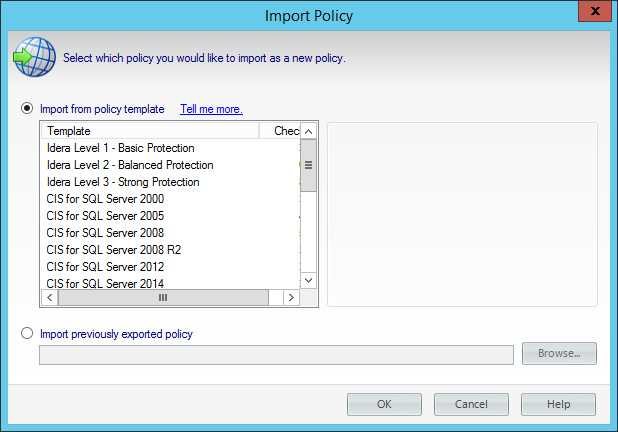Viewport: 618px width, 432px height.
Task: Open Help for importing policies
Action: pos(558,404)
